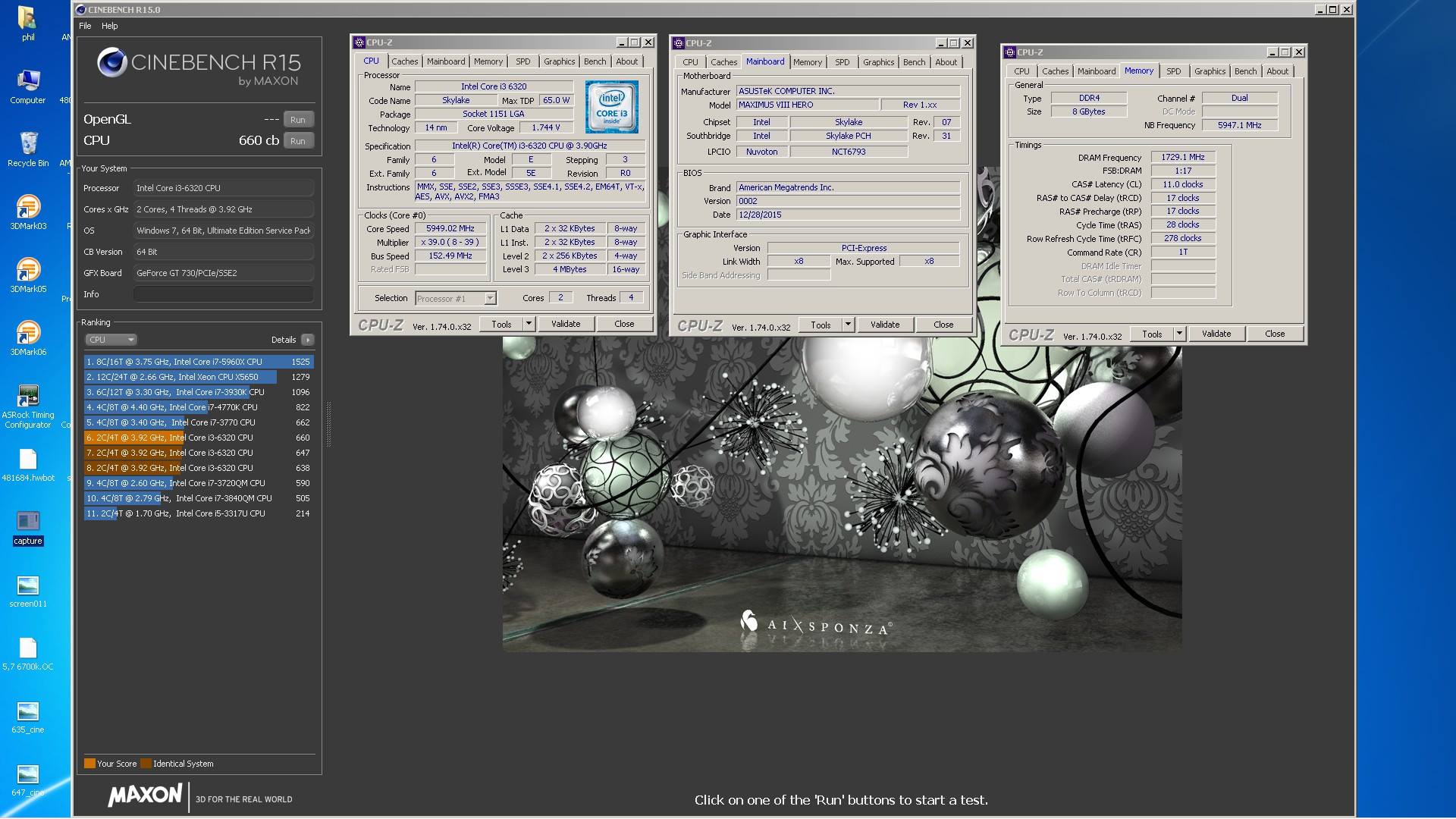Click the Your Score color swatch legend

point(89,763)
